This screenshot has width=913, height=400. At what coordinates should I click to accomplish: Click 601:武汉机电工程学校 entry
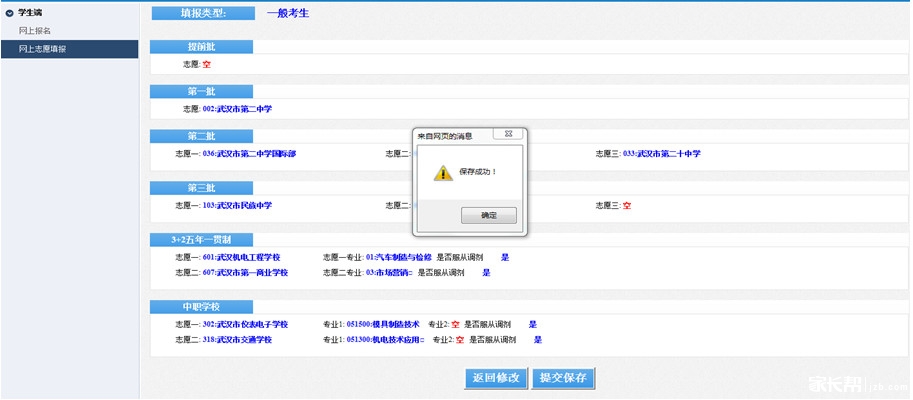click(241, 257)
